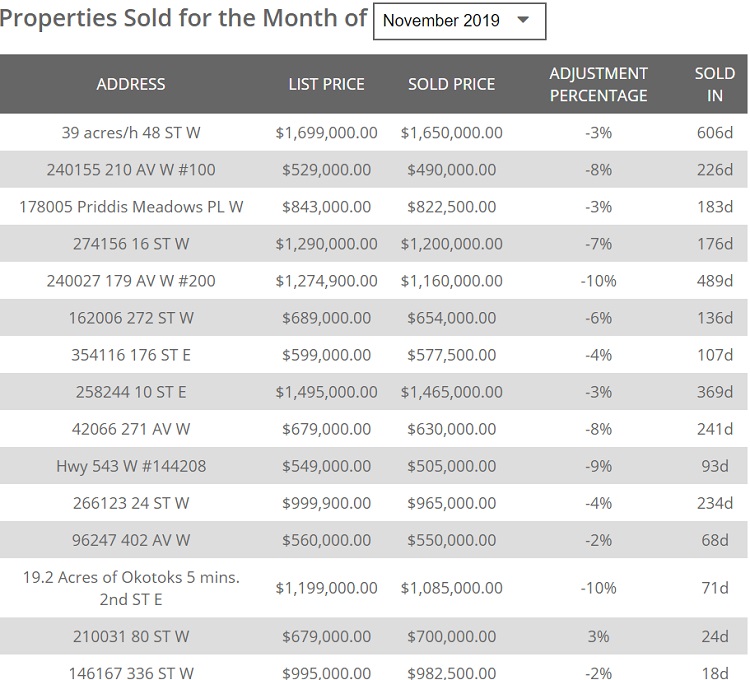Click the SOLD PRICE column header
Viewport: 750px width, 680px height.
click(451, 84)
